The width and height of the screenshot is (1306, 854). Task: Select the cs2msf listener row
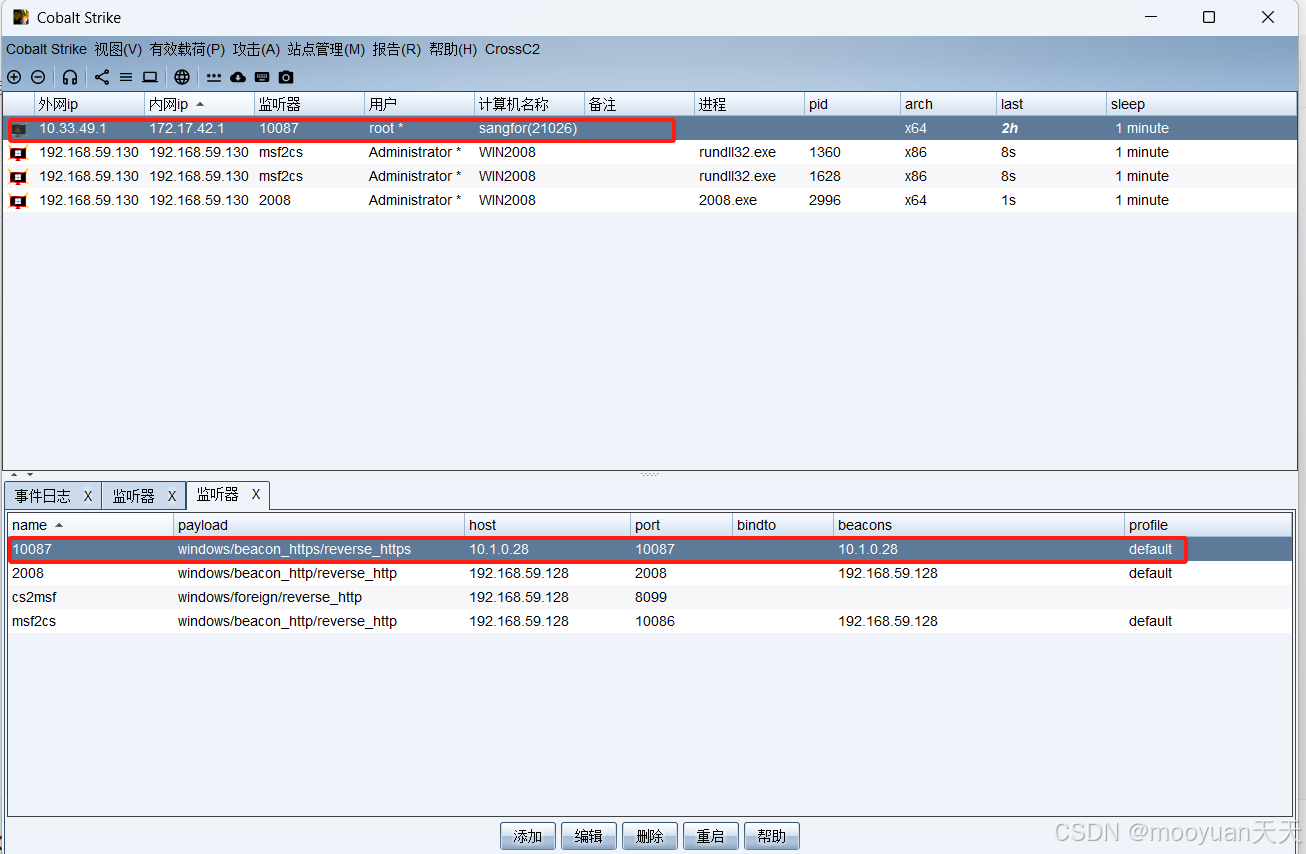(x=650, y=597)
